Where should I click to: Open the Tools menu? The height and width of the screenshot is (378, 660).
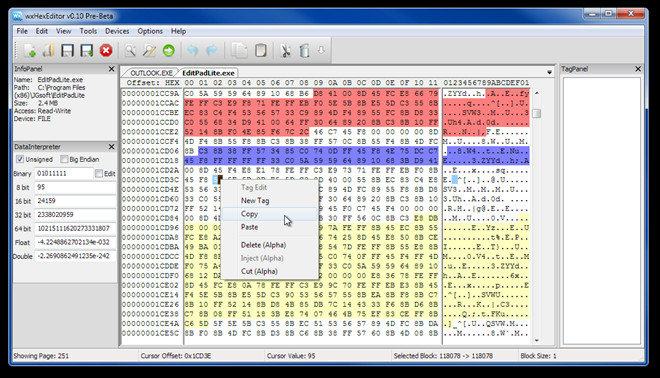coord(88,31)
